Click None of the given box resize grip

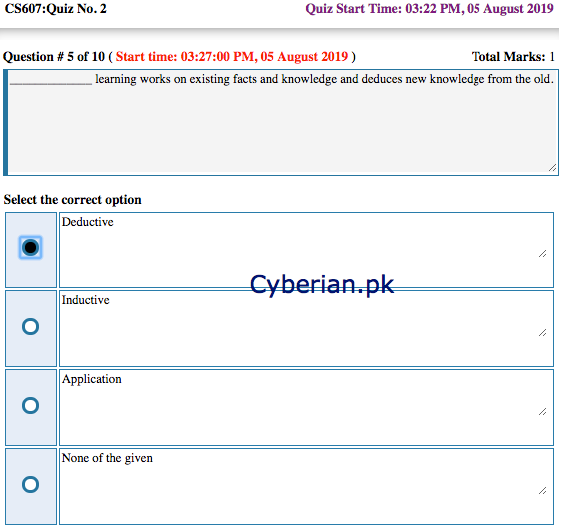point(542,491)
